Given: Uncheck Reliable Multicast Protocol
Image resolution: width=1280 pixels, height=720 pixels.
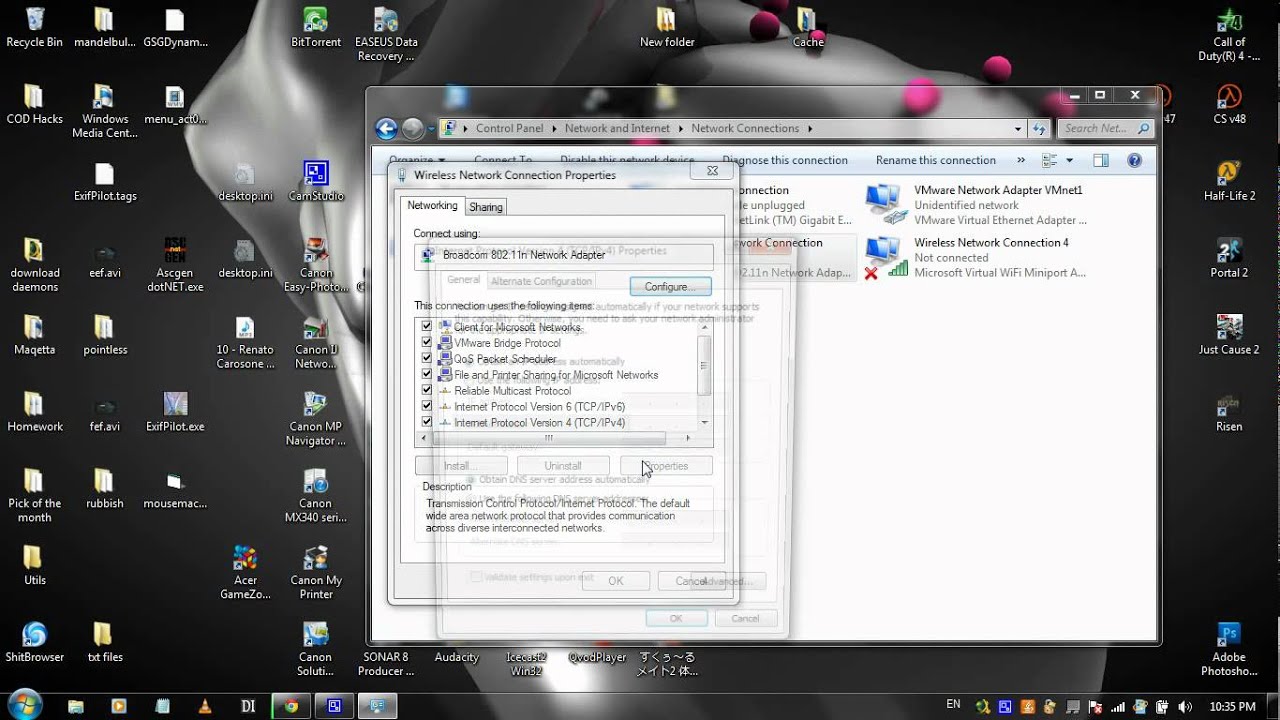Looking at the screenshot, I should point(427,391).
